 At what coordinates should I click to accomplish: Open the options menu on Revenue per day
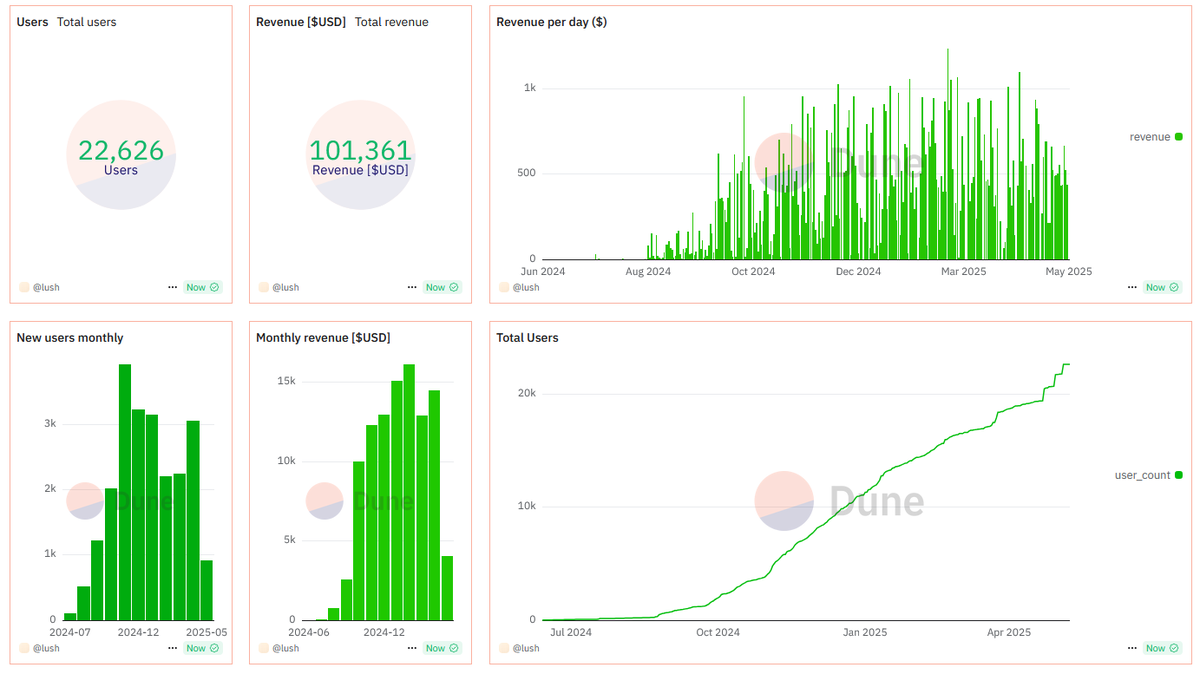coord(1133,287)
